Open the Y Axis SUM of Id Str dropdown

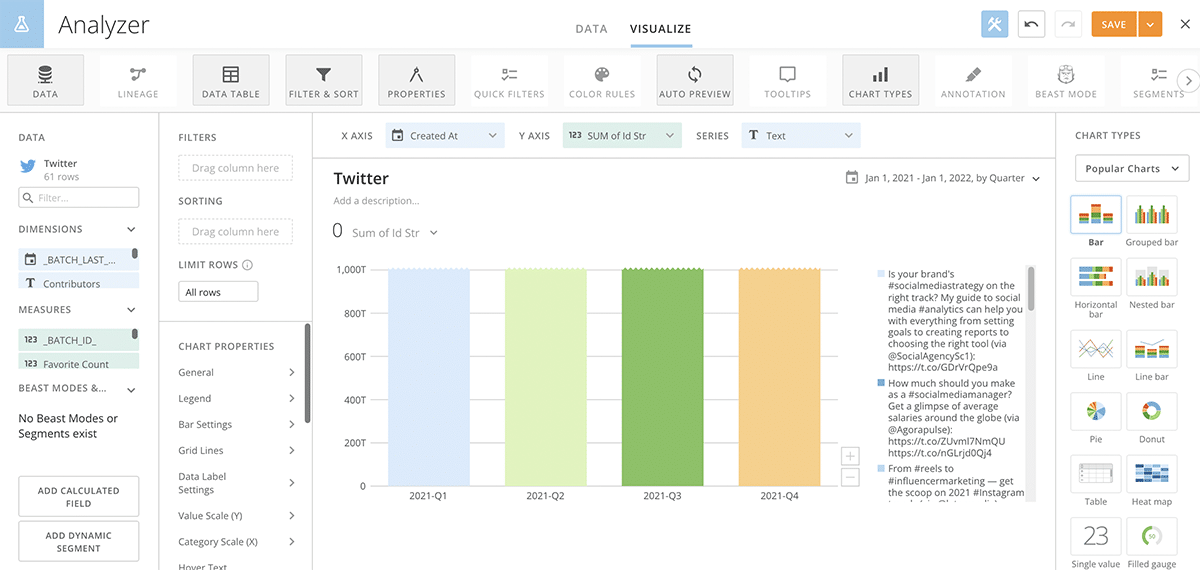pos(622,136)
